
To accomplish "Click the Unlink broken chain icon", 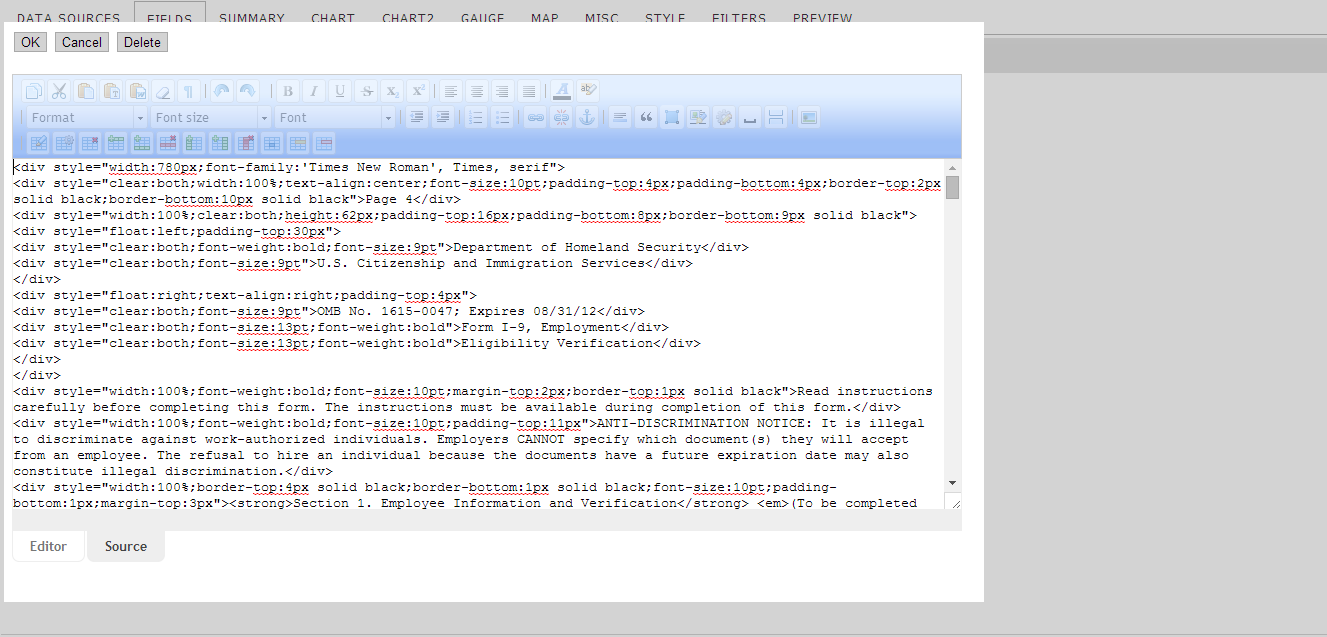I will [x=561, y=117].
